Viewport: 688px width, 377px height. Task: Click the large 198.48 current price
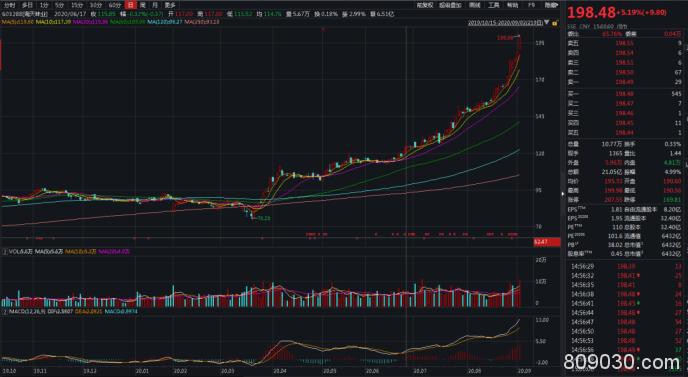coord(591,13)
